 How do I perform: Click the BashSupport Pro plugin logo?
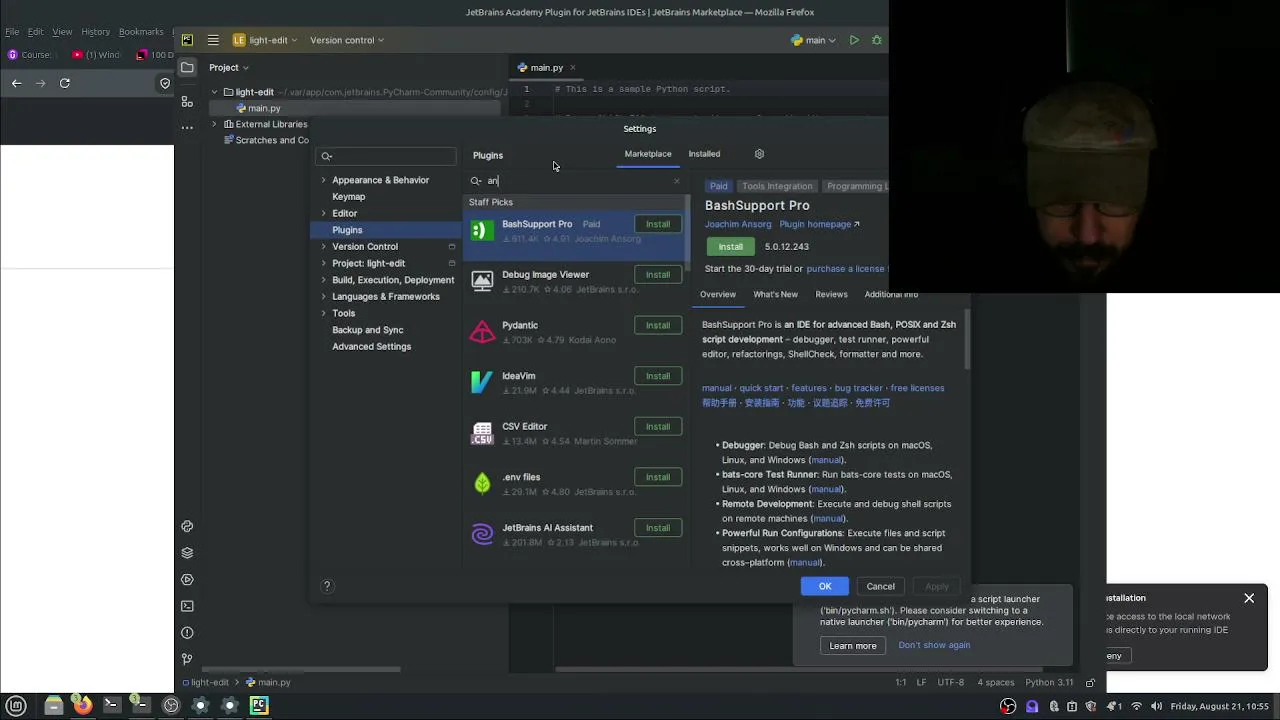point(482,231)
